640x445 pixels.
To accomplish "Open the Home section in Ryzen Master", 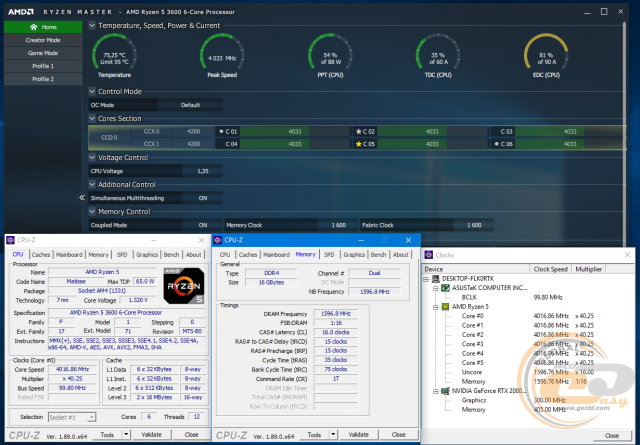I will tap(43, 27).
